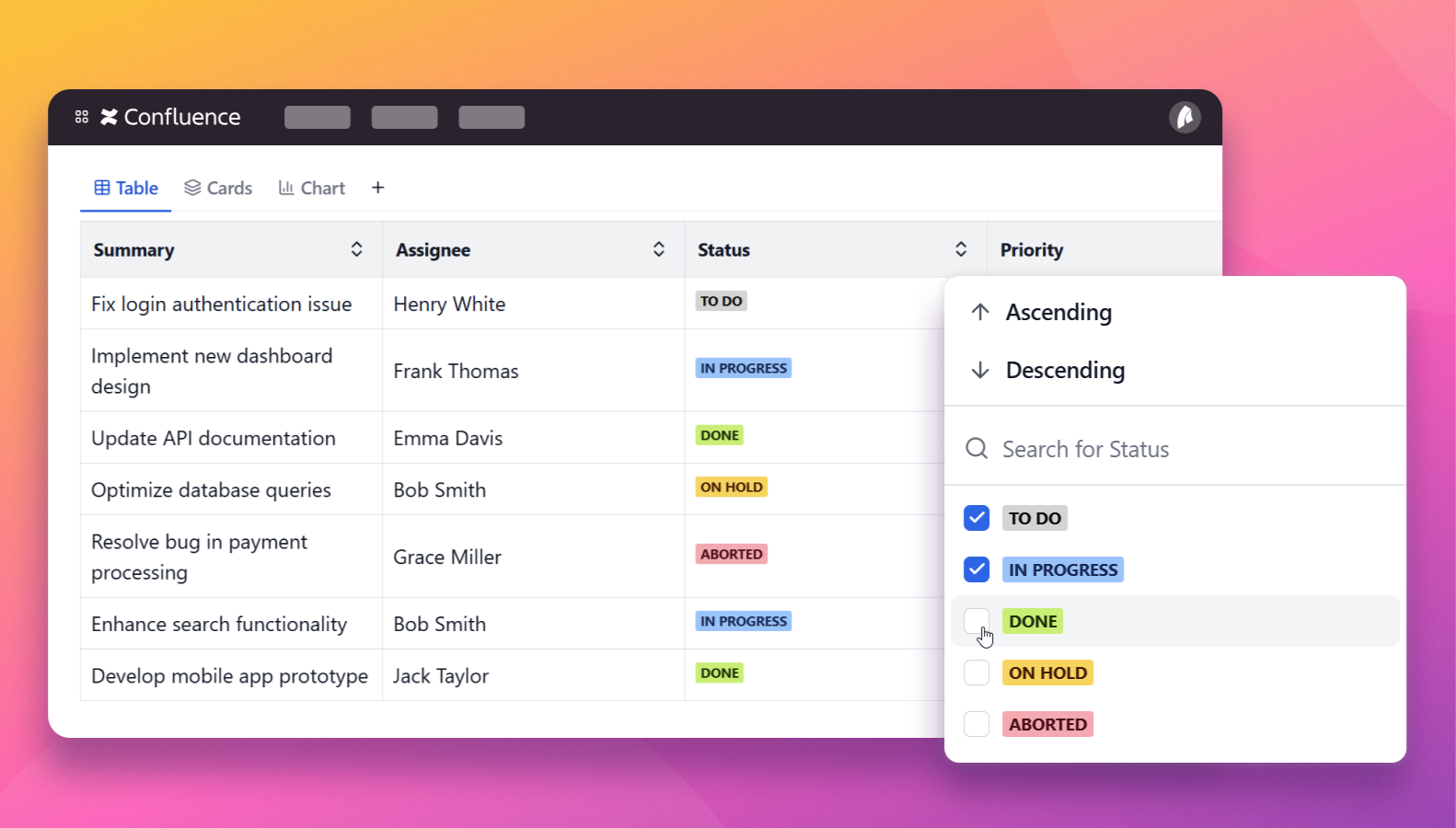1456x828 pixels.
Task: Click the Summary column header label
Action: [x=133, y=249]
